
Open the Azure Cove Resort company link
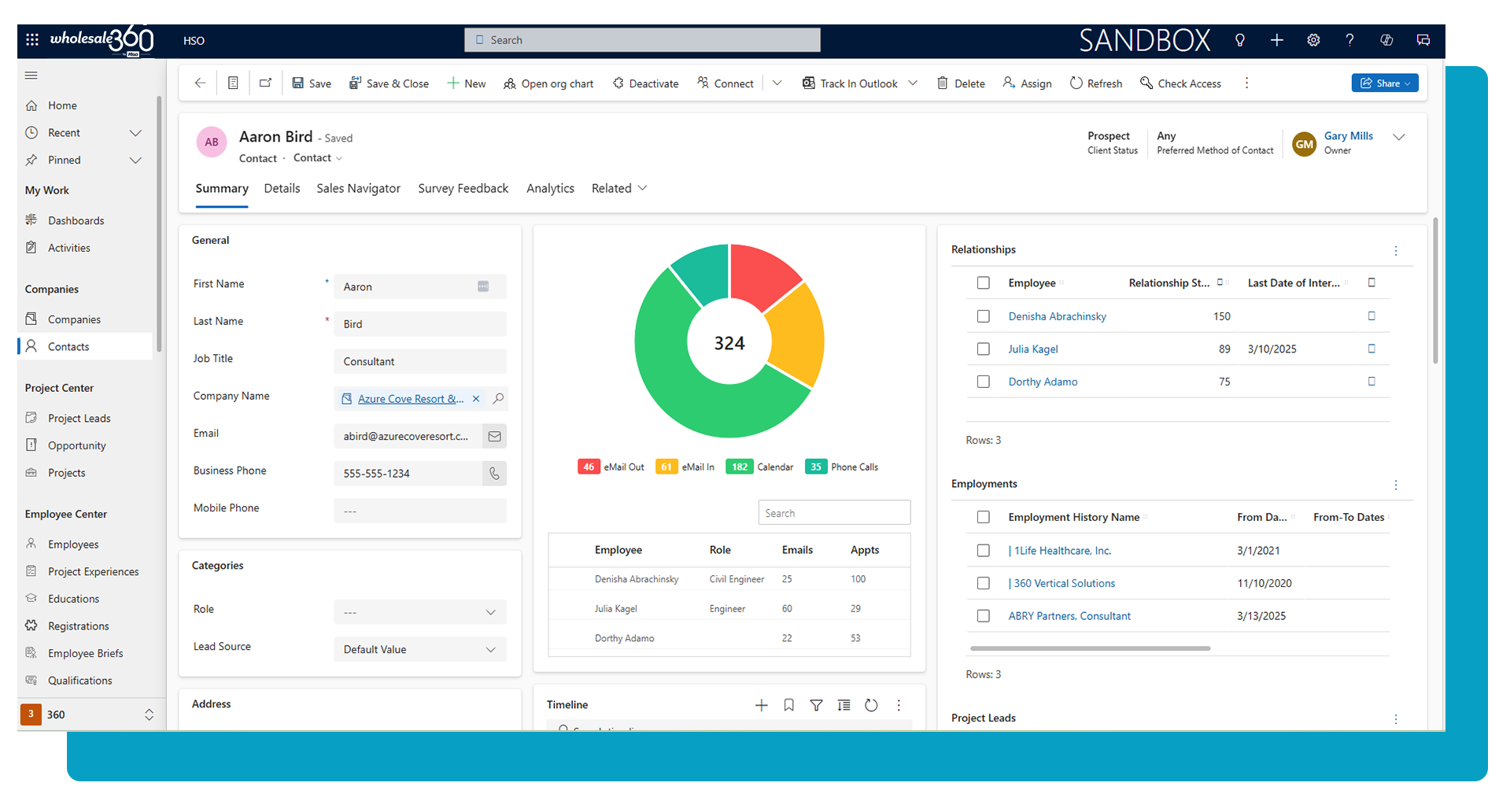point(410,399)
